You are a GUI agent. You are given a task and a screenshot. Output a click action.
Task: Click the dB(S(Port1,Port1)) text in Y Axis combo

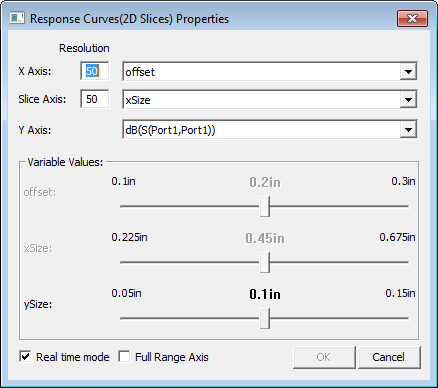(x=170, y=130)
